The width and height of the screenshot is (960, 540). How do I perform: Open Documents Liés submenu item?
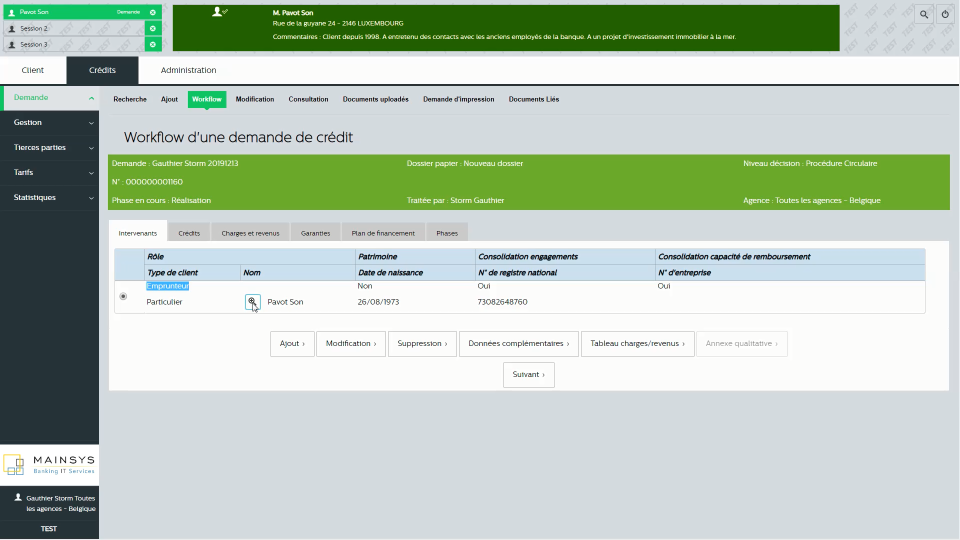[x=534, y=99]
